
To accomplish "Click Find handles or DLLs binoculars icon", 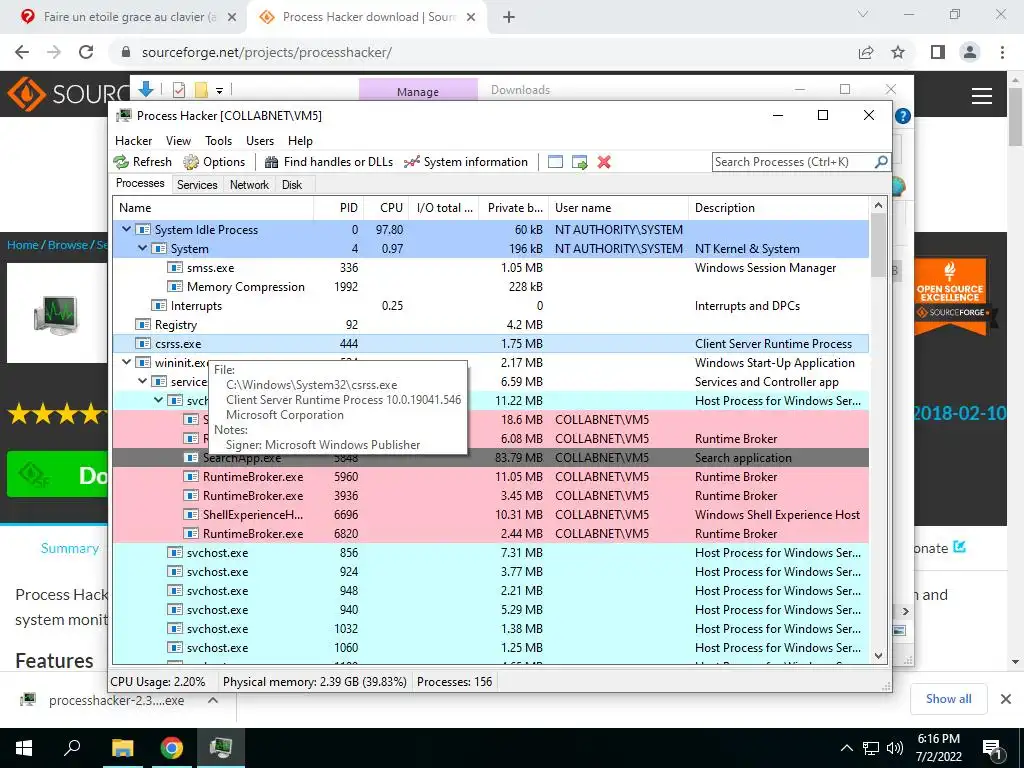I will pos(272,162).
